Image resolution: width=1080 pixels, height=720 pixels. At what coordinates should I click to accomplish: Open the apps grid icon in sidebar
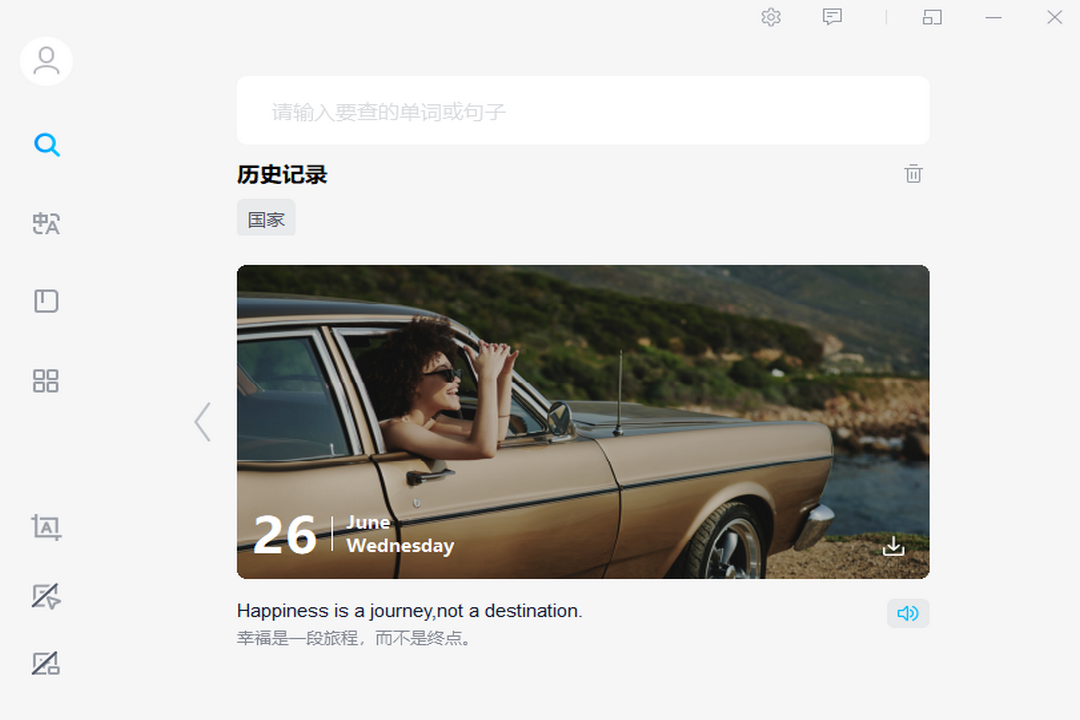pos(46,380)
